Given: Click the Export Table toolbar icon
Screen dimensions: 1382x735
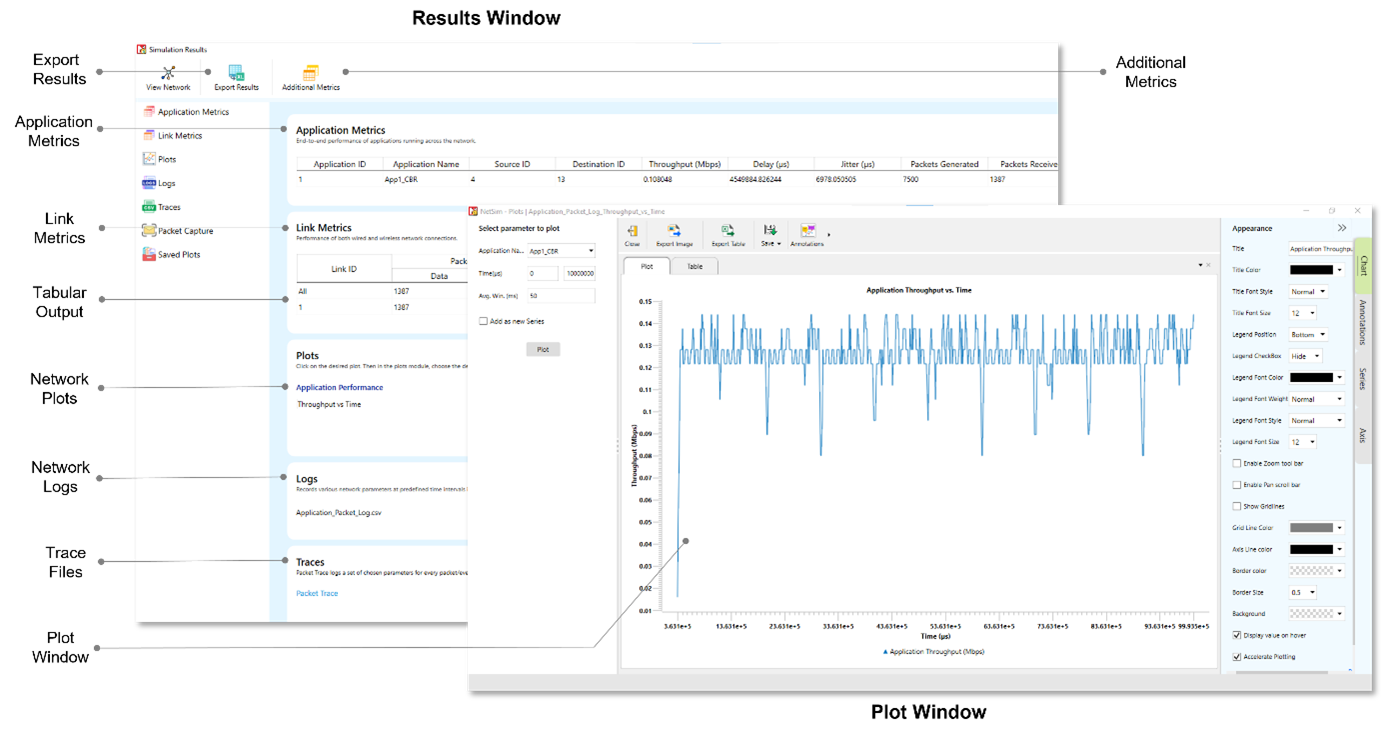Looking at the screenshot, I should pos(728,231).
